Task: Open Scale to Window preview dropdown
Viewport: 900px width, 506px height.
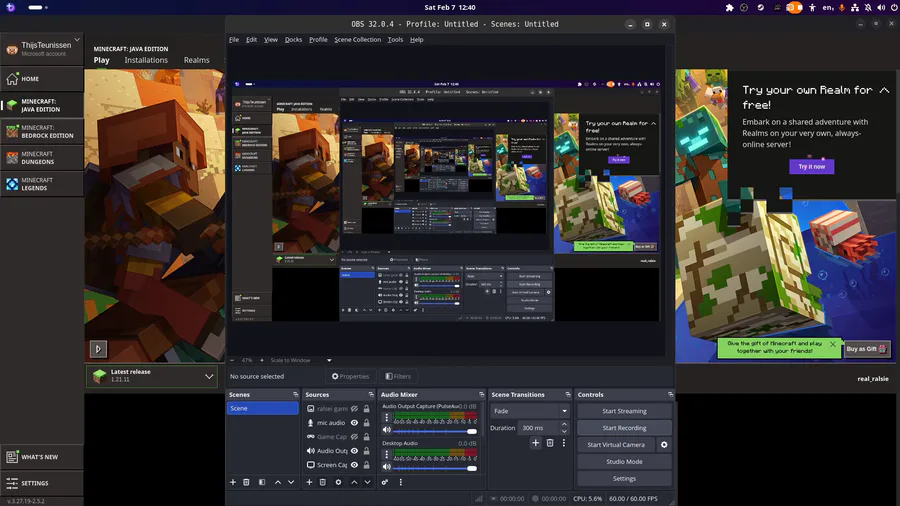Action: coord(301,360)
